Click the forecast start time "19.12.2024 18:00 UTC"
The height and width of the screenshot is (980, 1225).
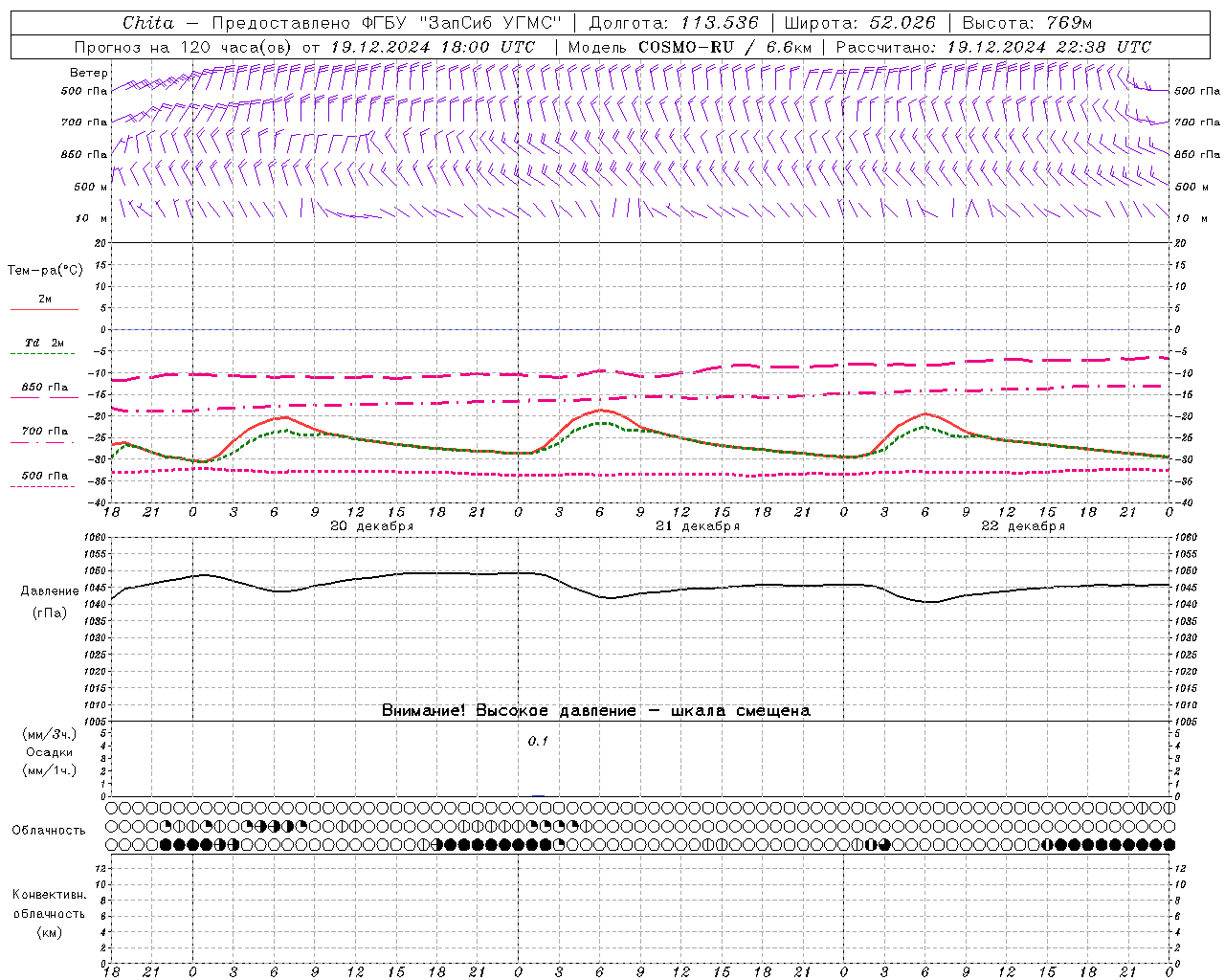[432, 47]
